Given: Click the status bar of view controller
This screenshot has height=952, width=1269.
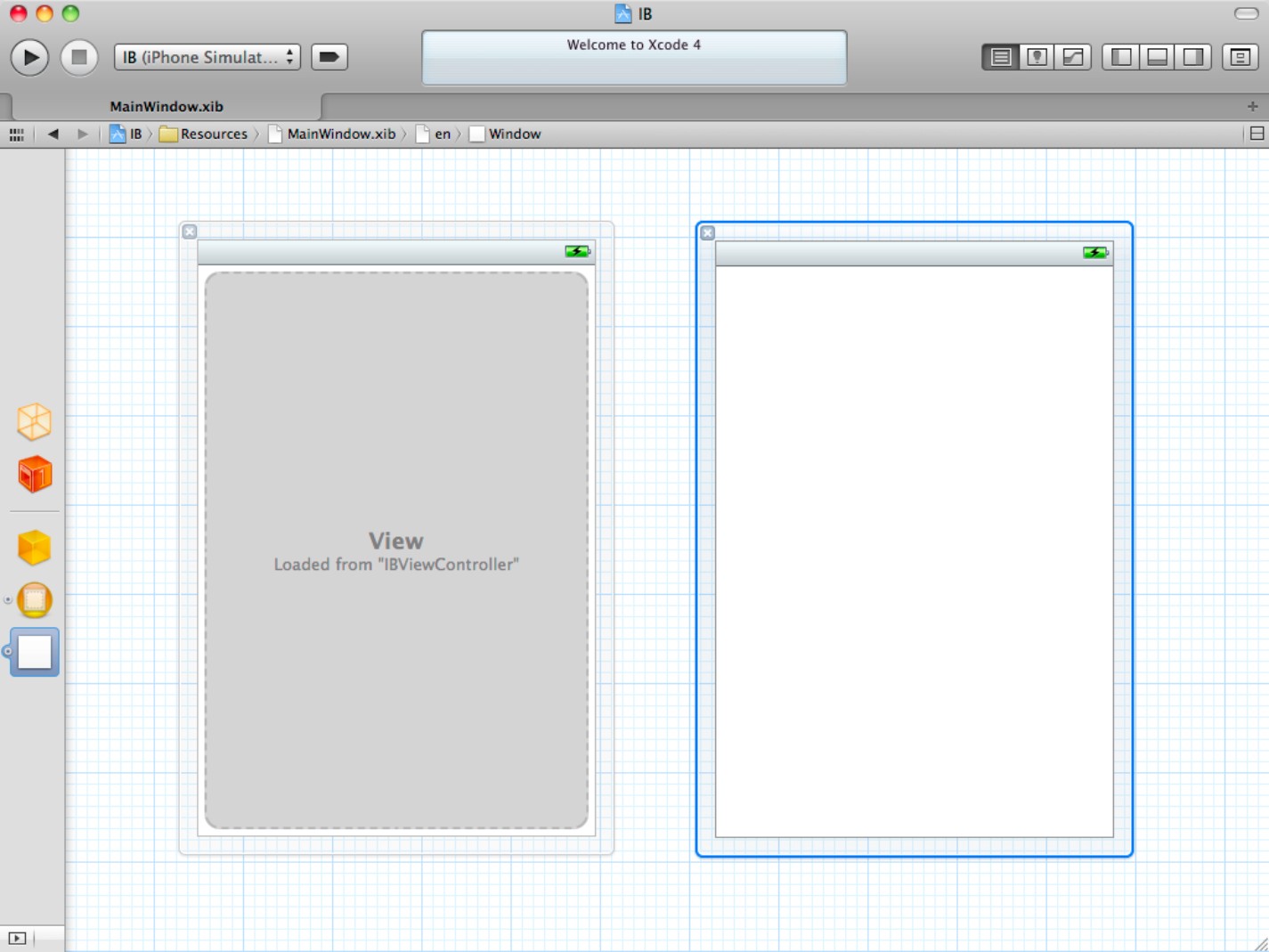Looking at the screenshot, I should tap(396, 252).
